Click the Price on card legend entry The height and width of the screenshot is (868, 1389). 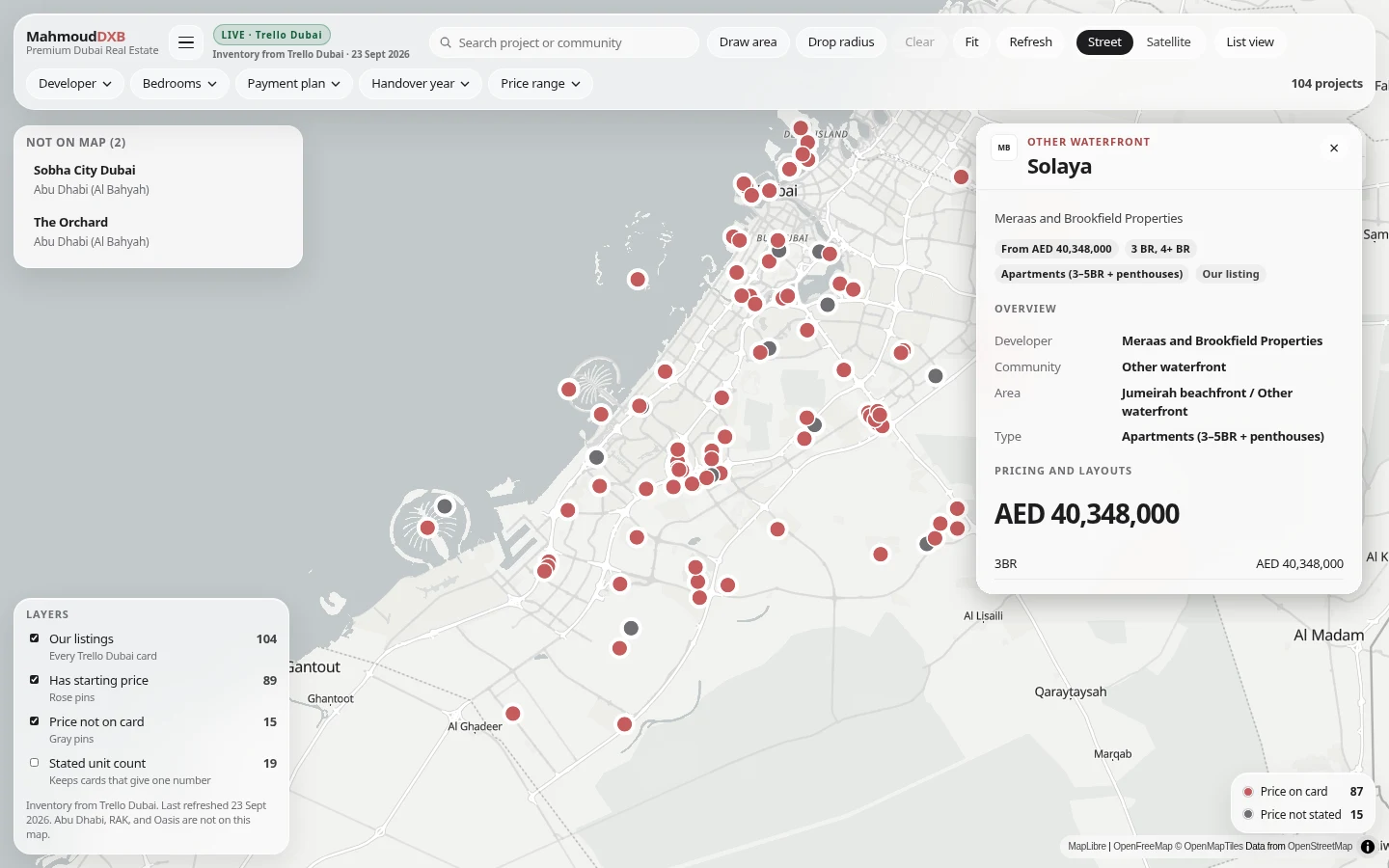point(1302,792)
